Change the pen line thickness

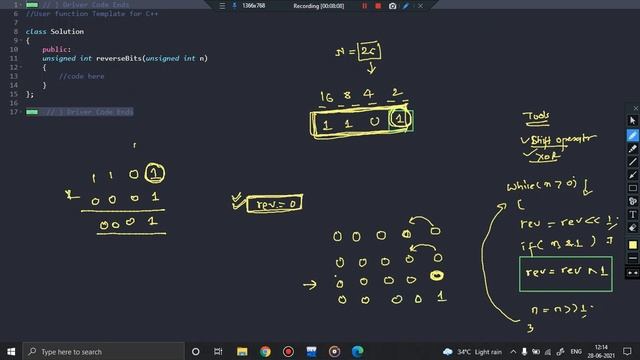point(632,258)
